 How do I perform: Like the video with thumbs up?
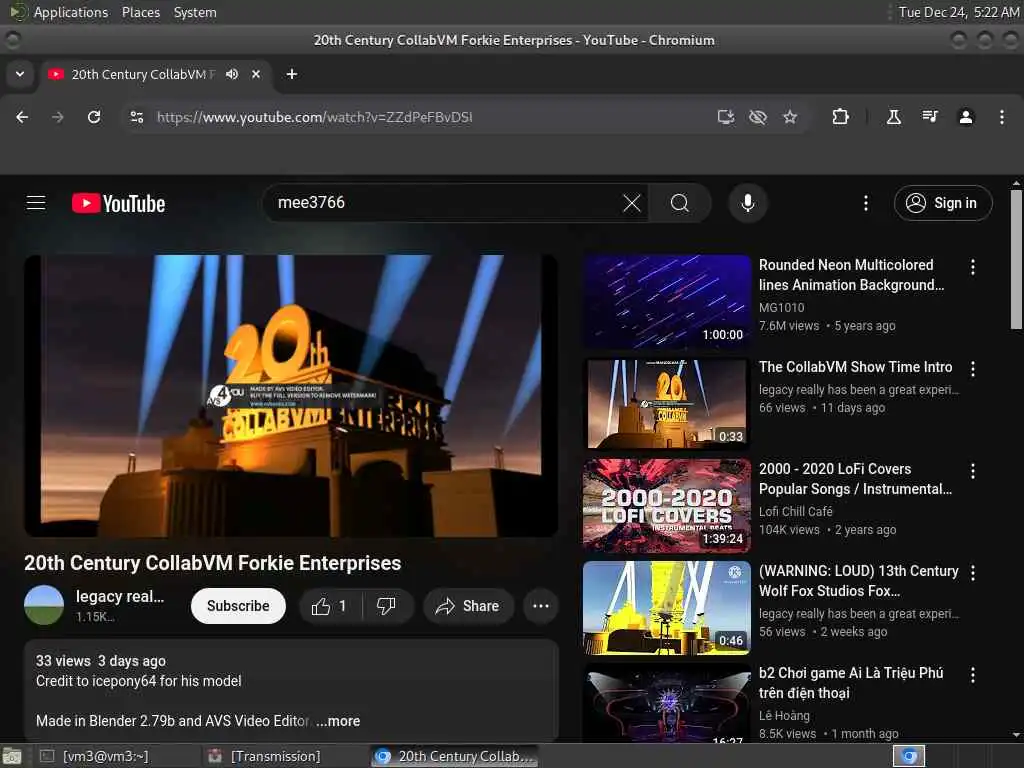click(x=330, y=606)
